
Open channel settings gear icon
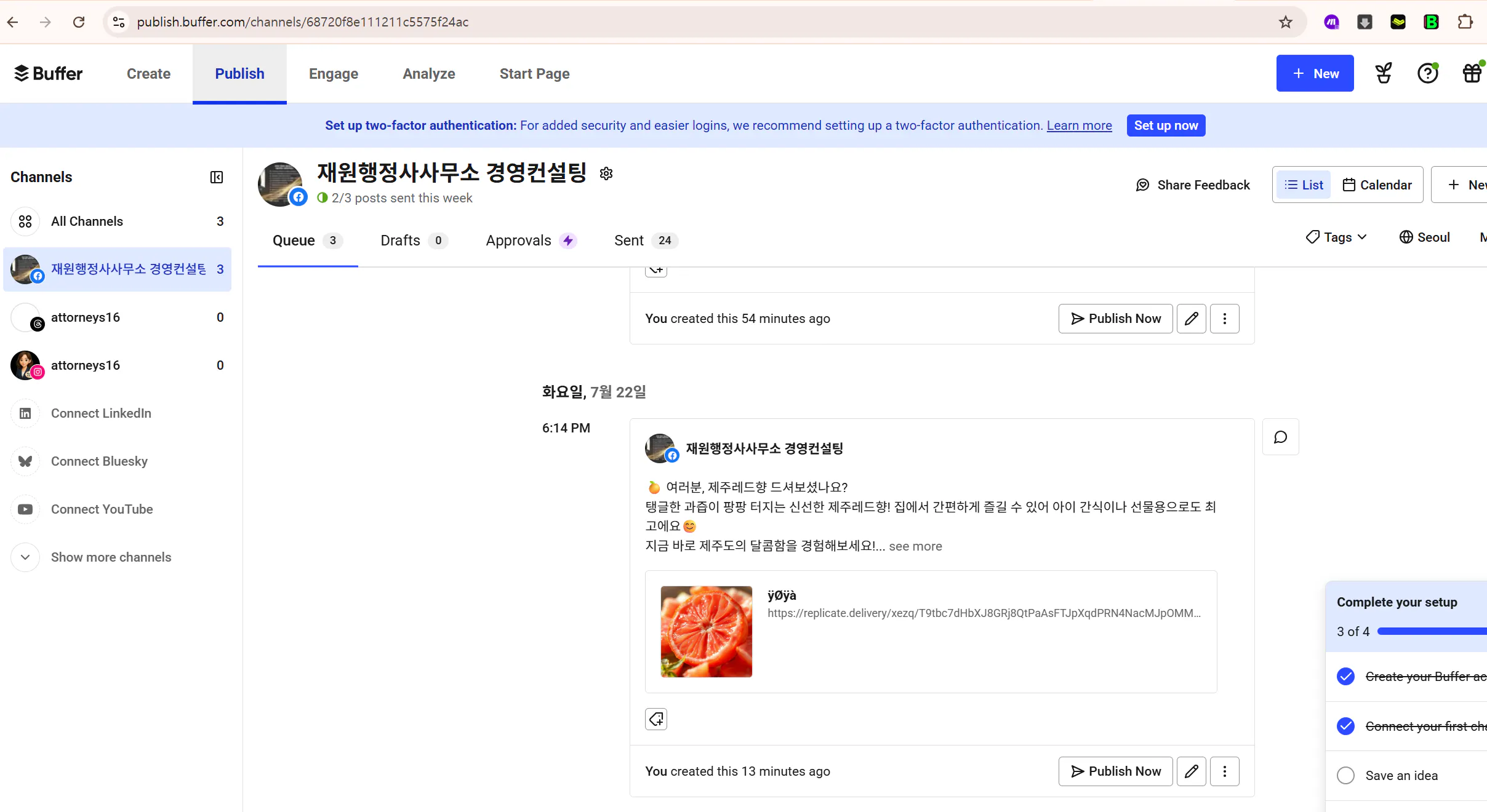click(x=606, y=173)
